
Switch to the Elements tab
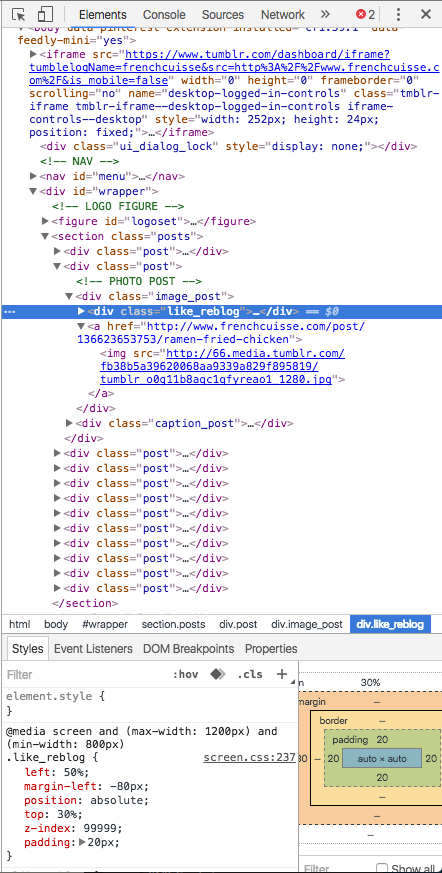coord(102,14)
